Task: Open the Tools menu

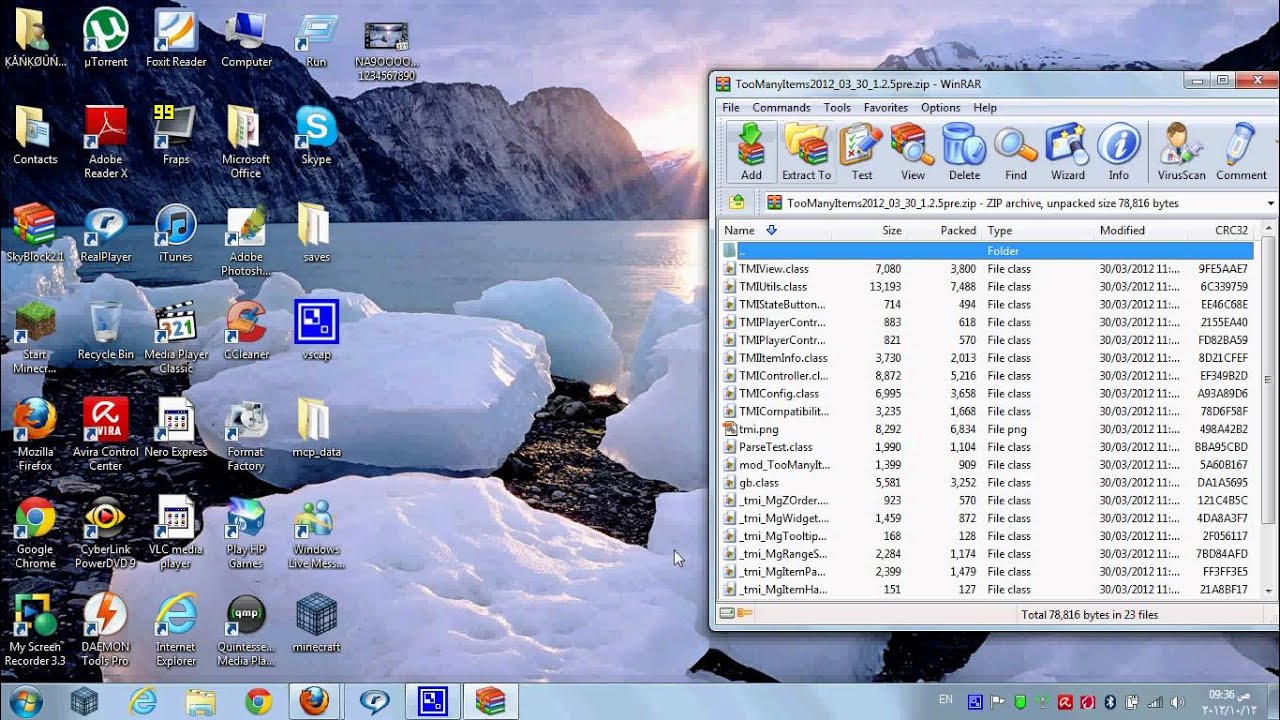Action: tap(837, 107)
